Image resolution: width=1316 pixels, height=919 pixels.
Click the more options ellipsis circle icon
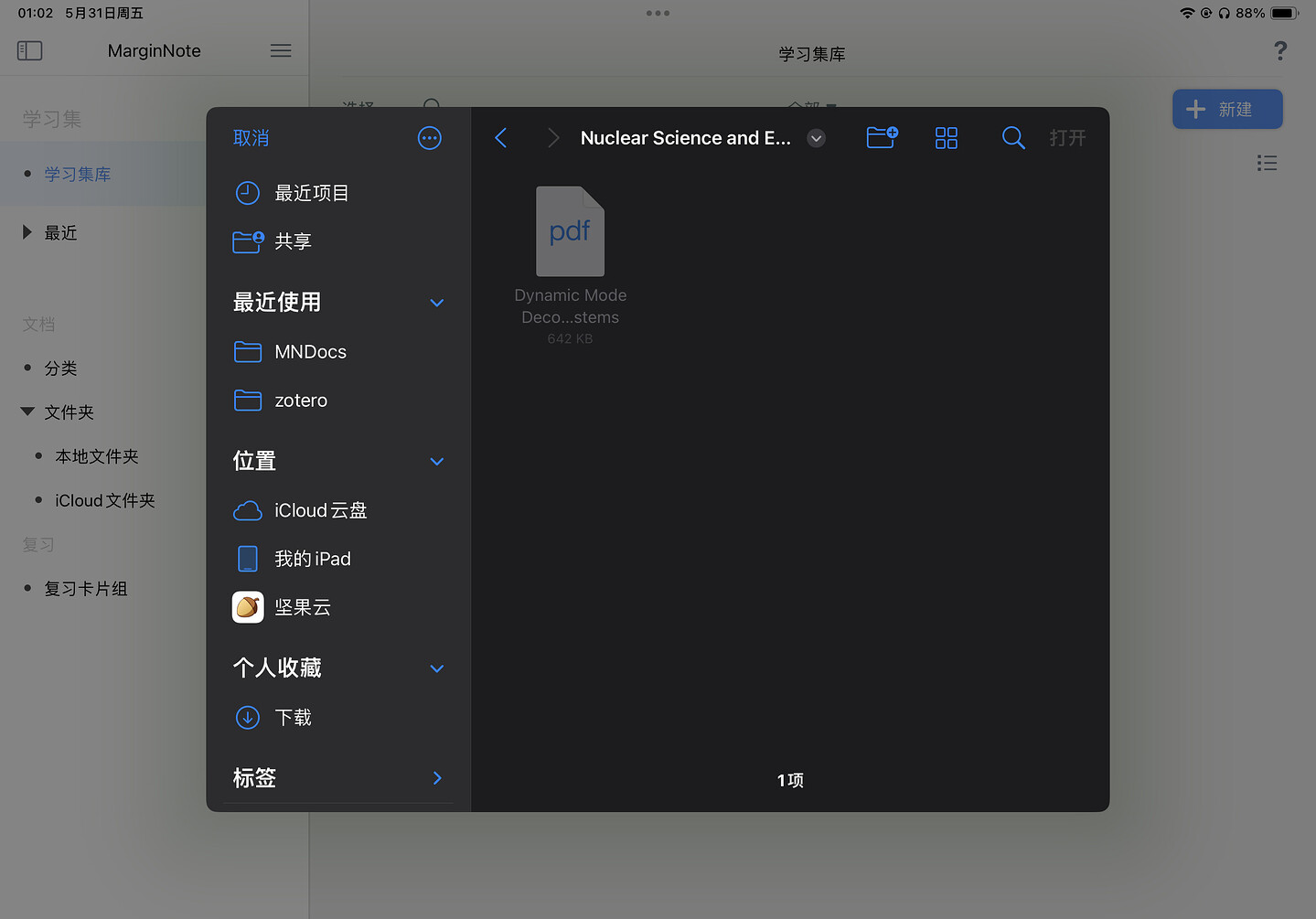pos(429,138)
